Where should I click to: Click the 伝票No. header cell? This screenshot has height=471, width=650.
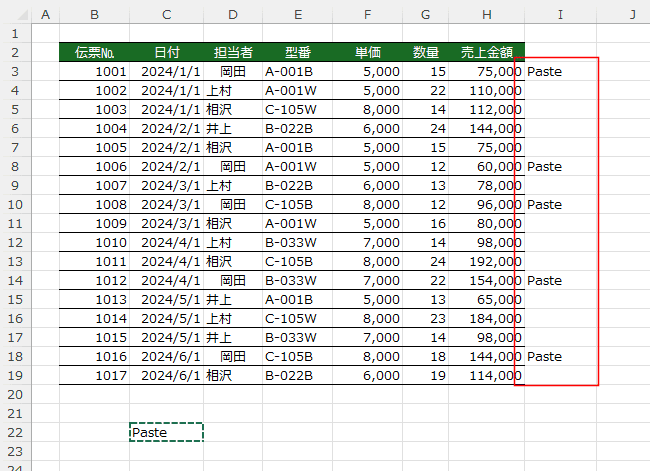pyautogui.click(x=95, y=53)
